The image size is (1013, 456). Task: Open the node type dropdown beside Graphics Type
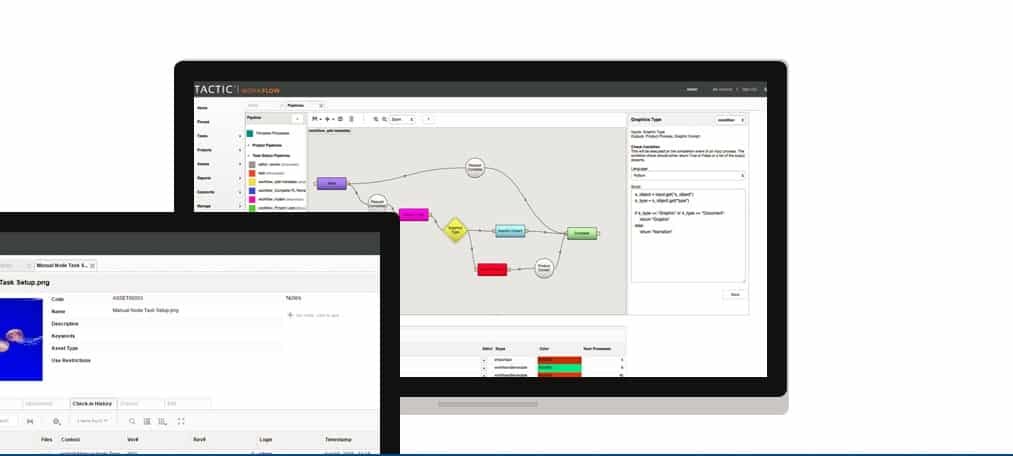(x=730, y=119)
